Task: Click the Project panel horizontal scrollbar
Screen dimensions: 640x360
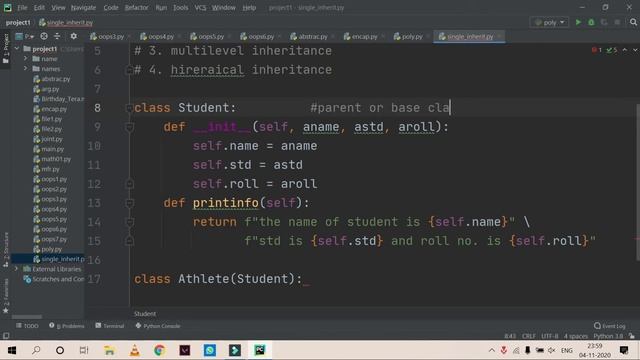Action: (27, 317)
